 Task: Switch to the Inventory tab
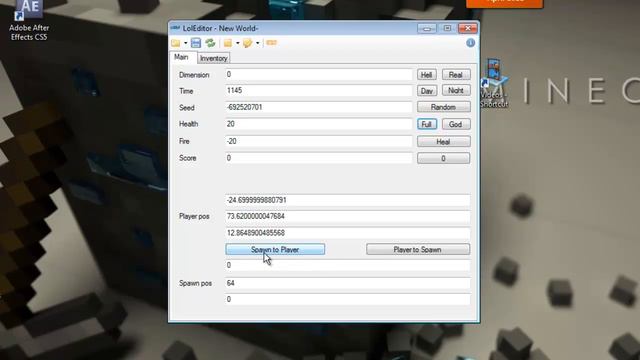pos(213,58)
